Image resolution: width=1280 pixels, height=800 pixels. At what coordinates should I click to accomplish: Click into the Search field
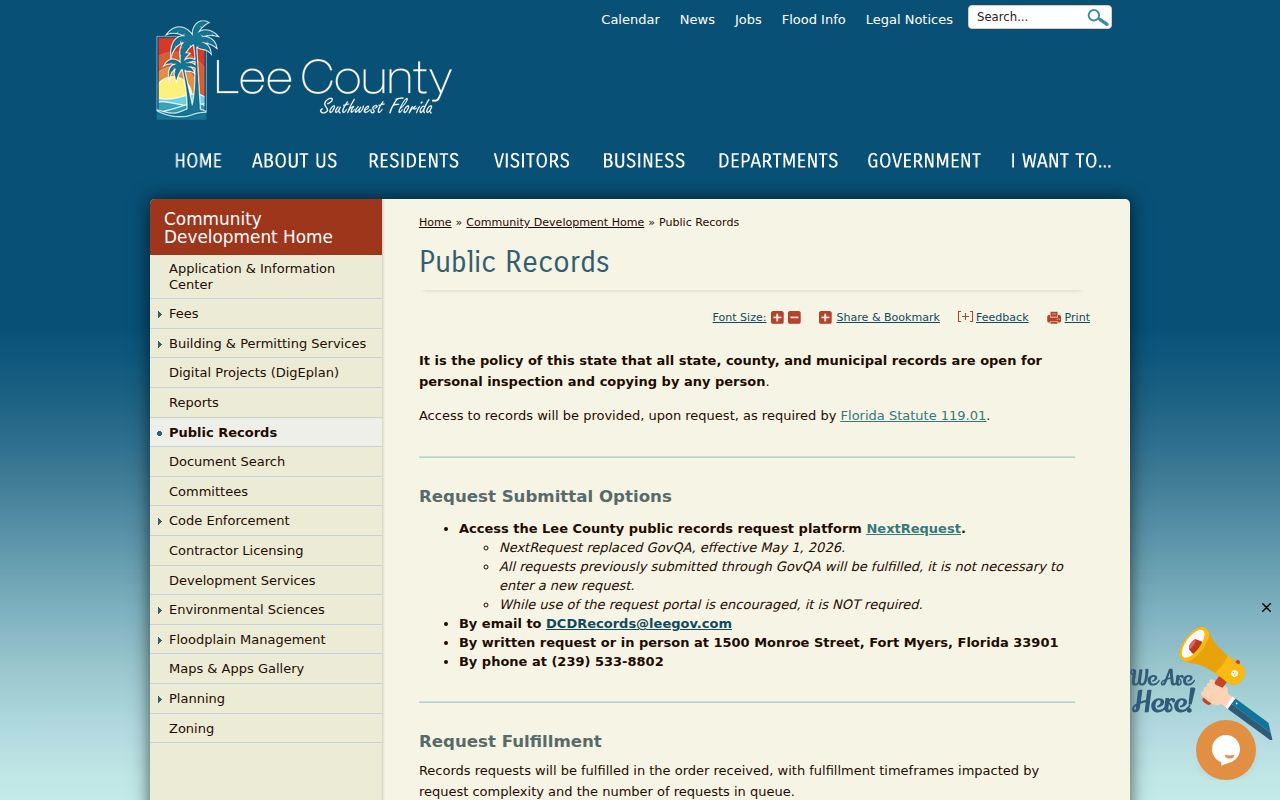coord(1029,17)
